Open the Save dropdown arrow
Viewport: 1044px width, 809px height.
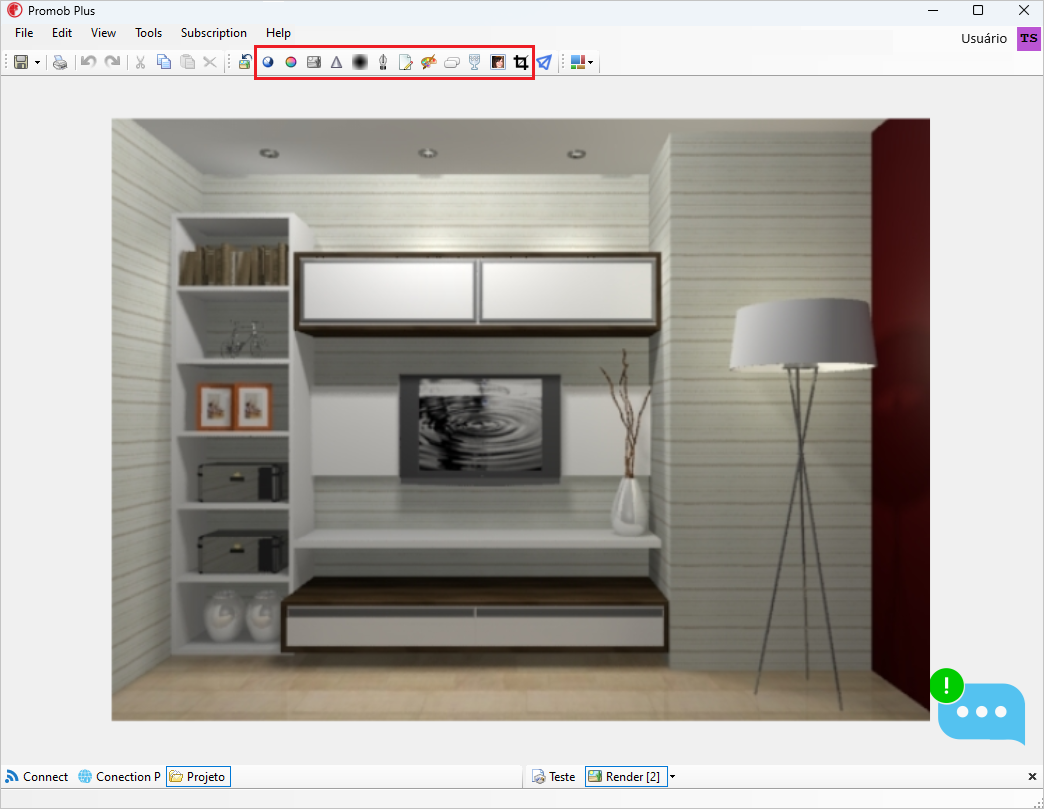point(37,63)
